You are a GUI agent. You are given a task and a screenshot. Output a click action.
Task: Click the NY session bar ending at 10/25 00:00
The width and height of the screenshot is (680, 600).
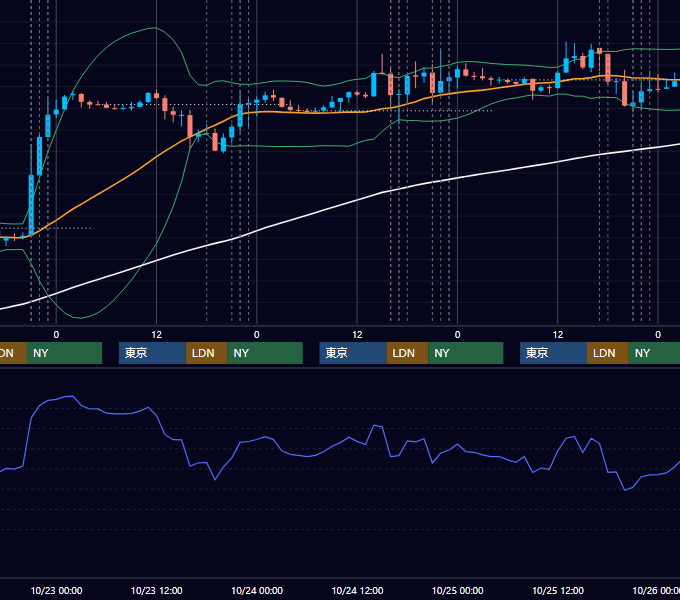[466, 353]
